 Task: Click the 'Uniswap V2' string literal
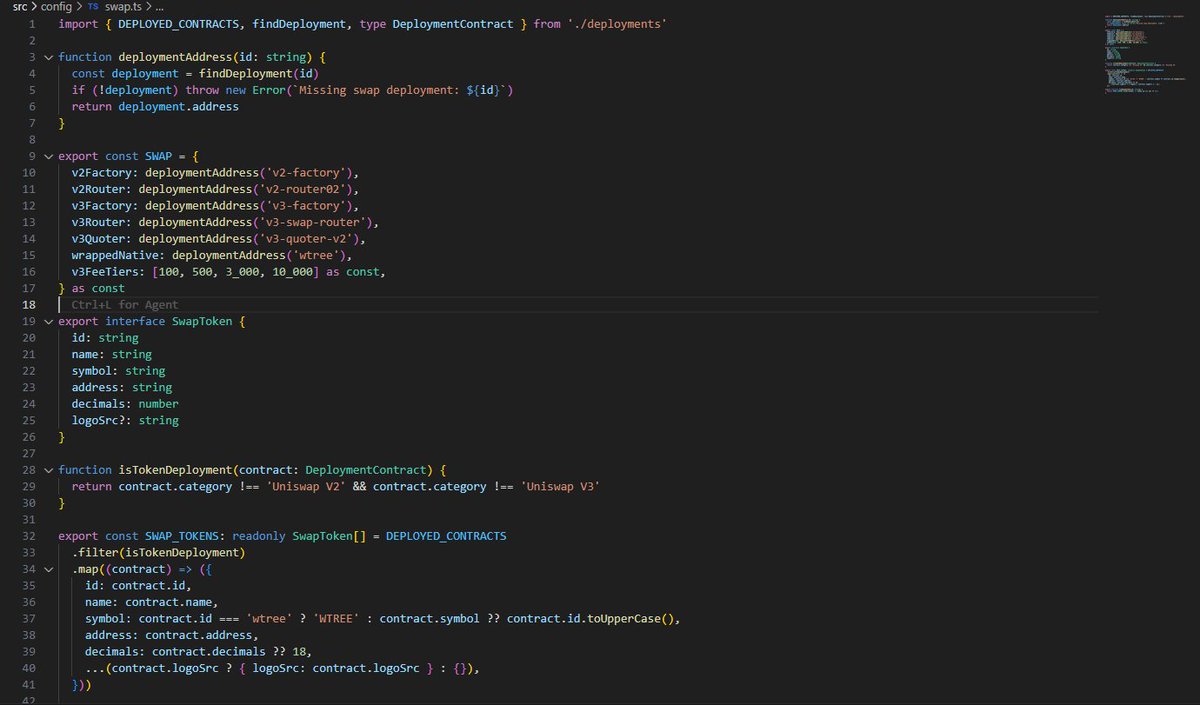306,486
